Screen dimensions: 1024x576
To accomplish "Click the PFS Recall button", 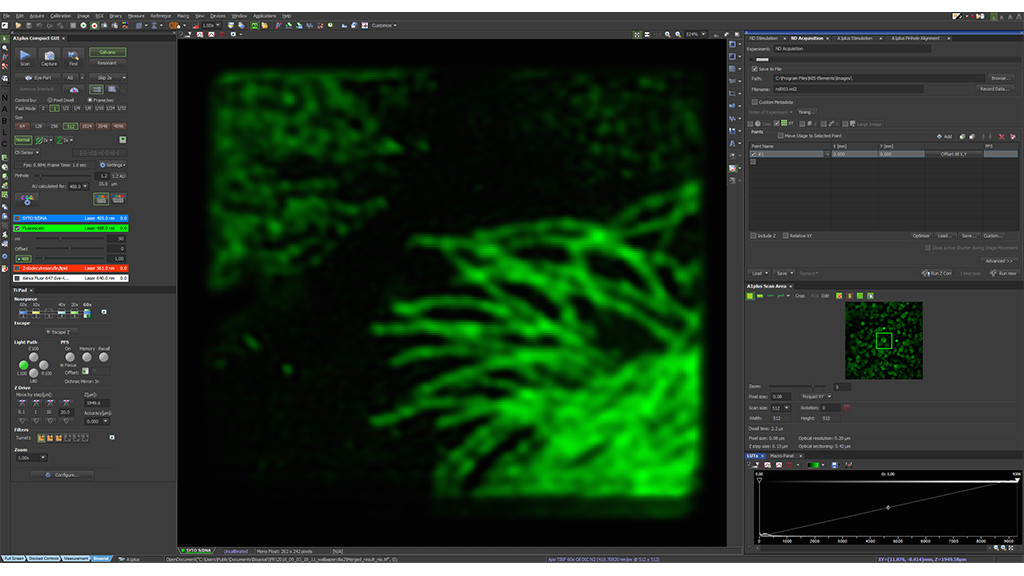I will pyautogui.click(x=104, y=357).
